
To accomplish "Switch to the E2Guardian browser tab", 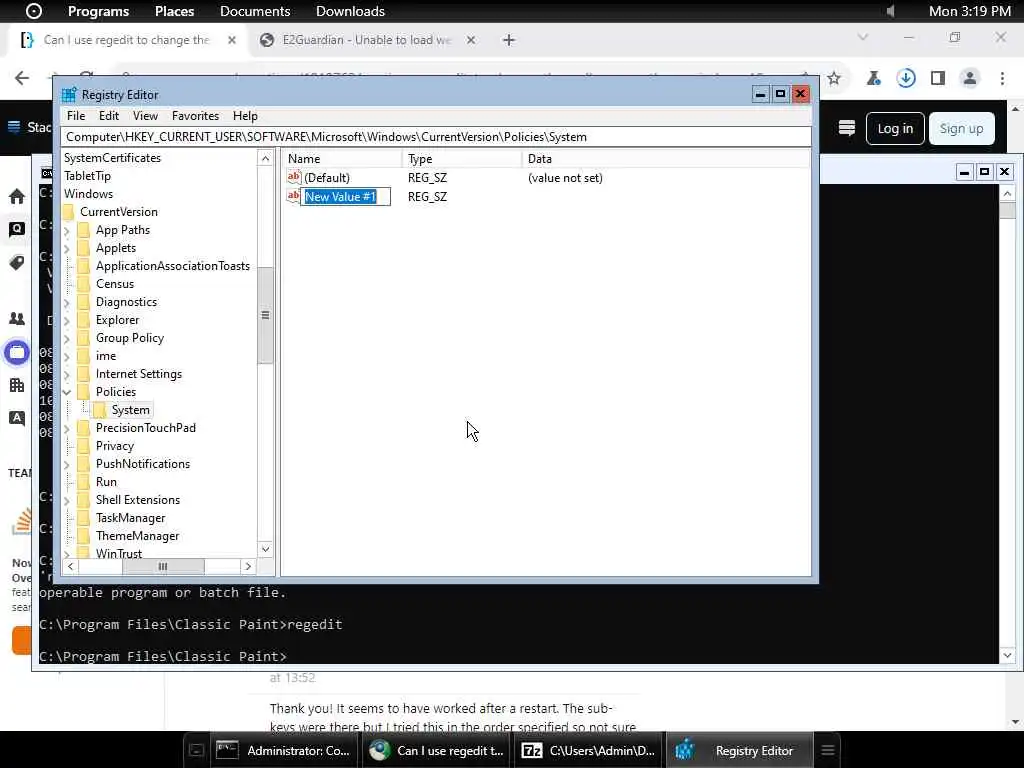I will click(366, 40).
